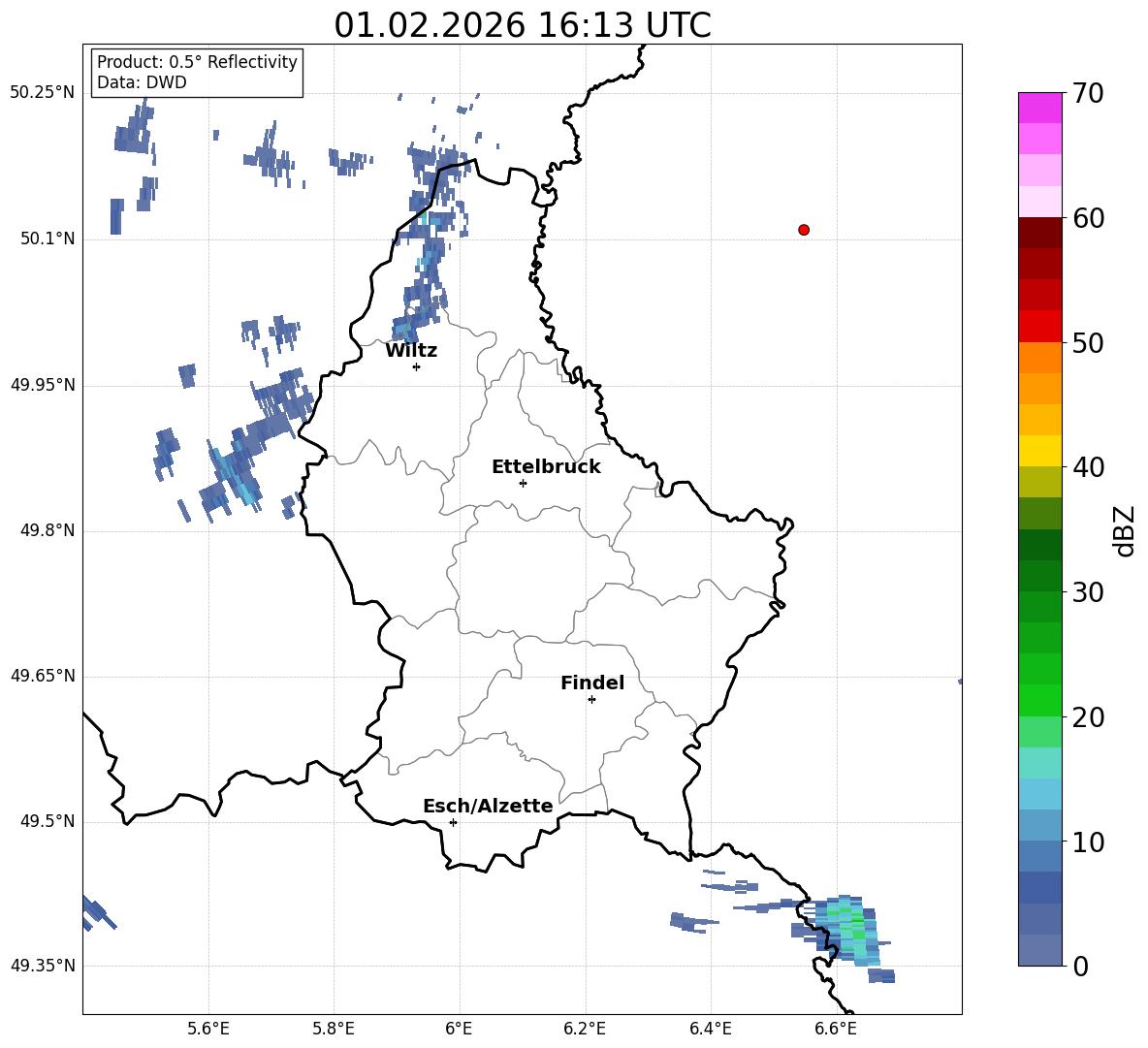
Task: Click the 49.95°N latitude label
Action: click(x=43, y=385)
